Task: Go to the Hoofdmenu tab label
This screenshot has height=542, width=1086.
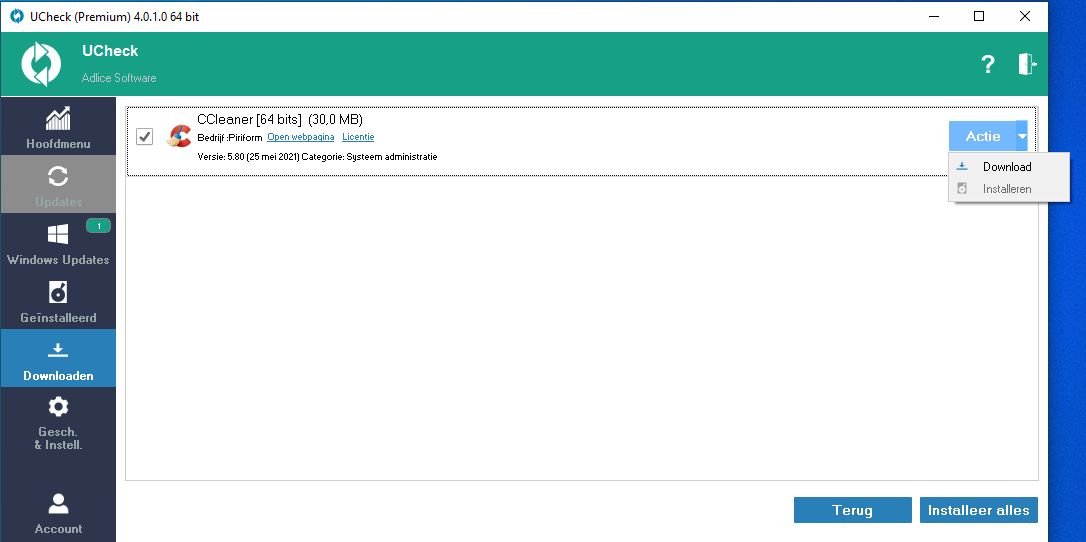Action: 58,144
